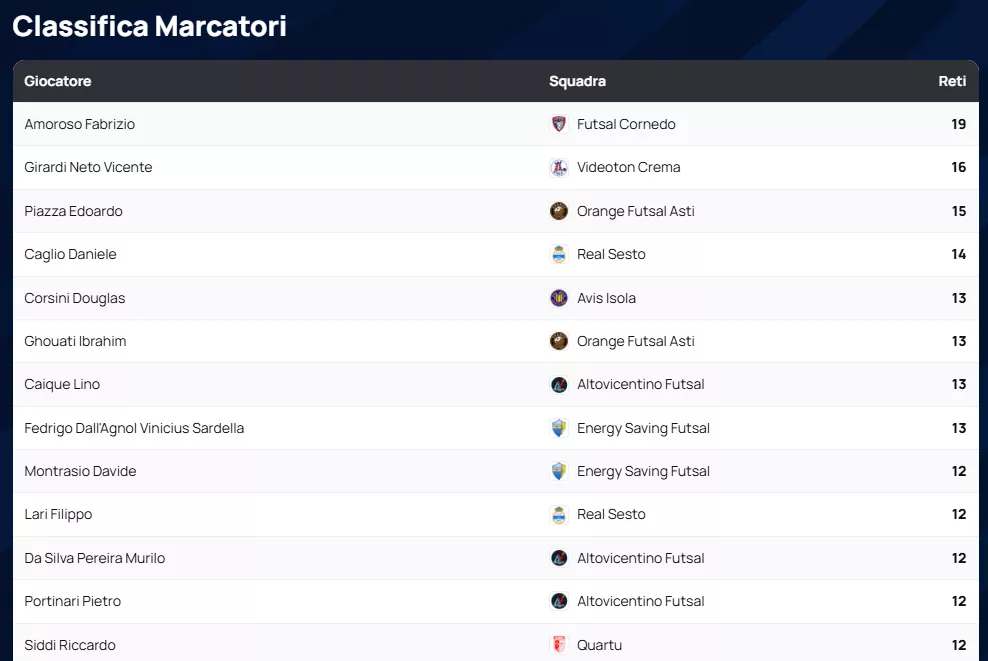Click team name Futsal Cornedo
This screenshot has width=988, height=661.
626,124
